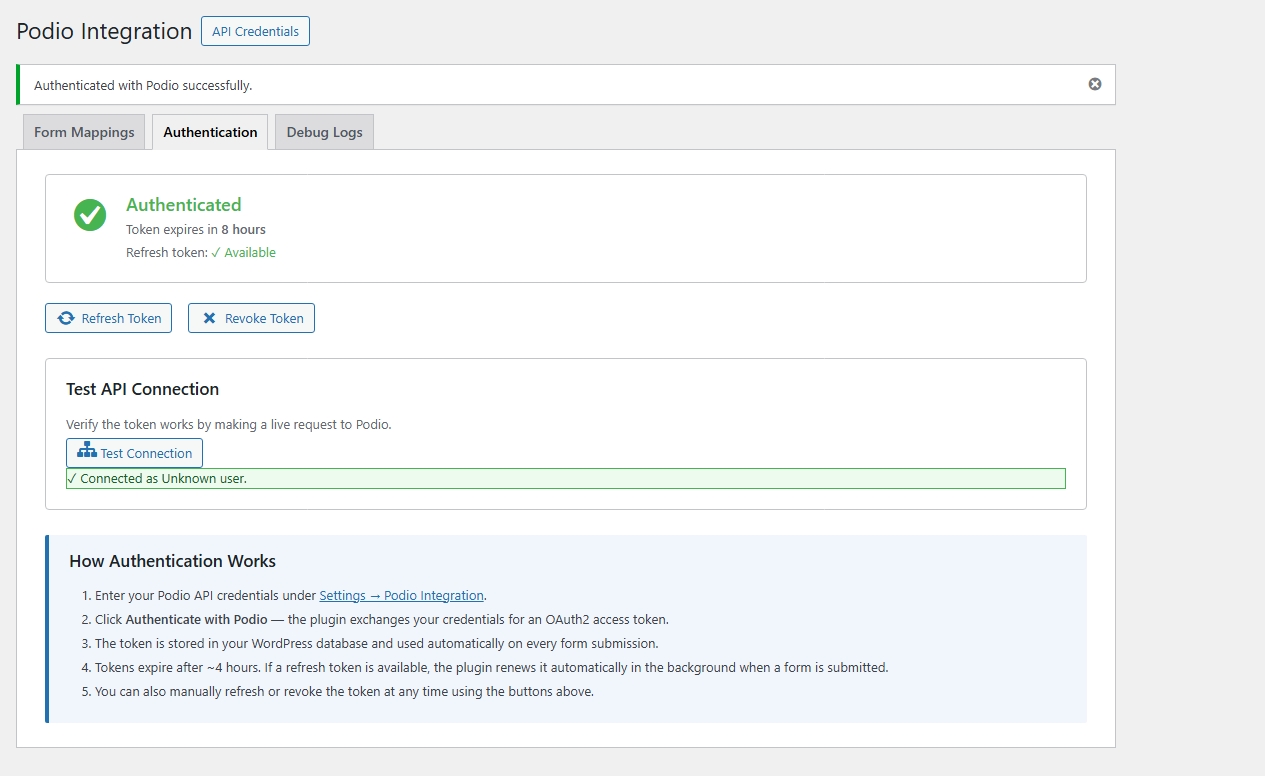This screenshot has height=776, width=1265.
Task: Click the 'How Authentication Works' heading
Action: tap(172, 561)
